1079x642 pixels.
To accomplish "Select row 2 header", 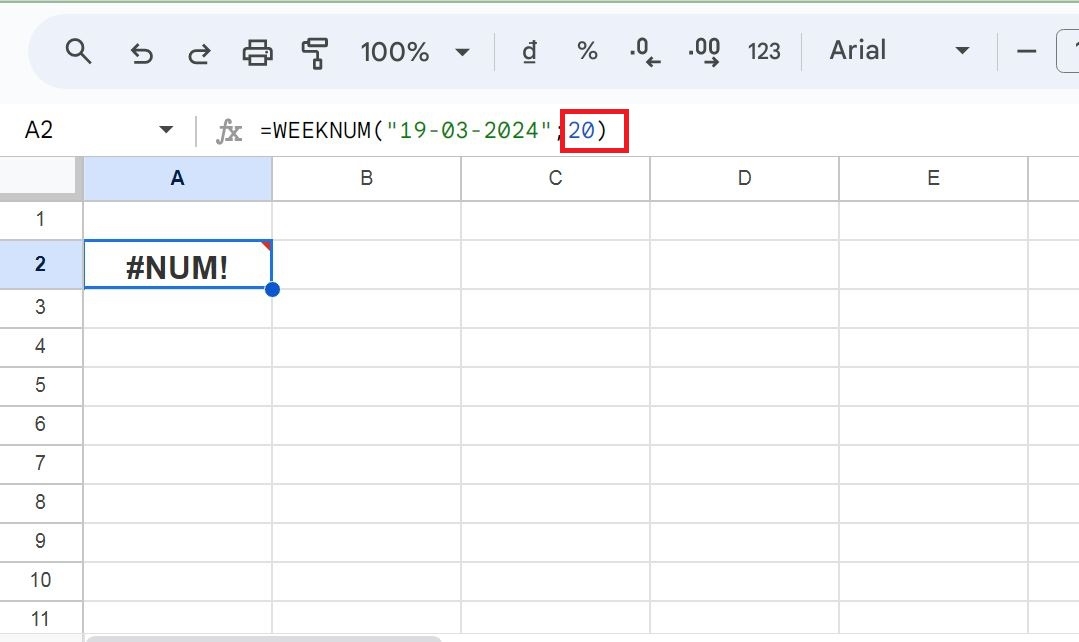I will 41,264.
